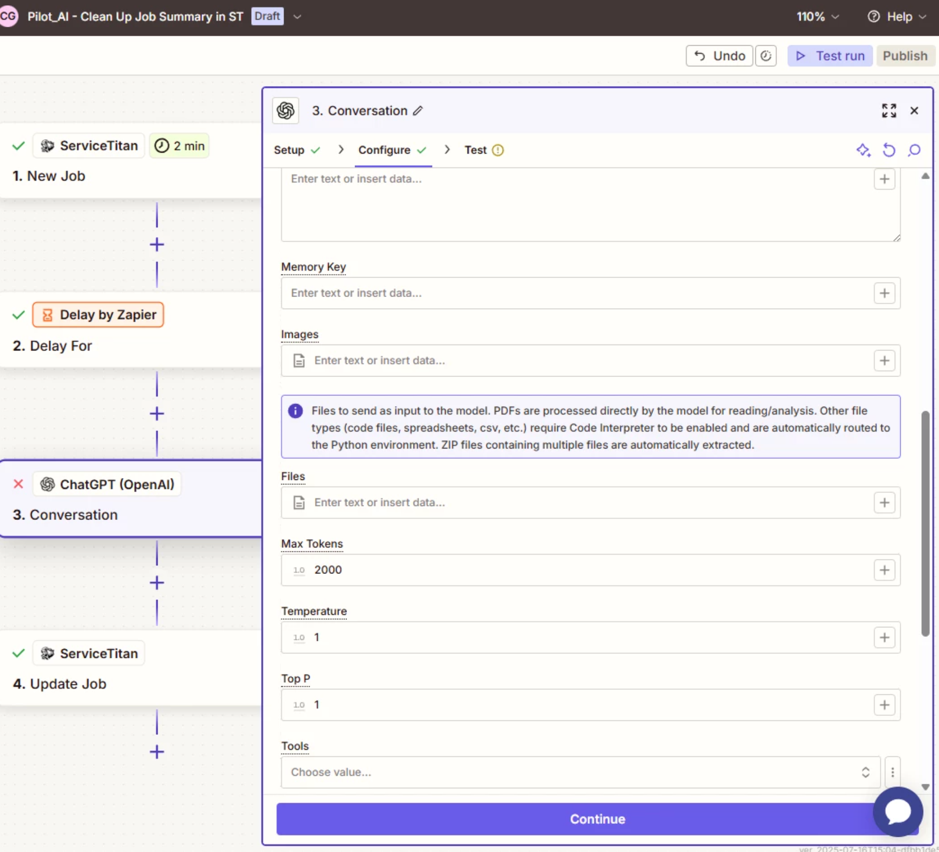Insert data into Top P via plus
The width and height of the screenshot is (939, 852).
pyautogui.click(x=884, y=705)
